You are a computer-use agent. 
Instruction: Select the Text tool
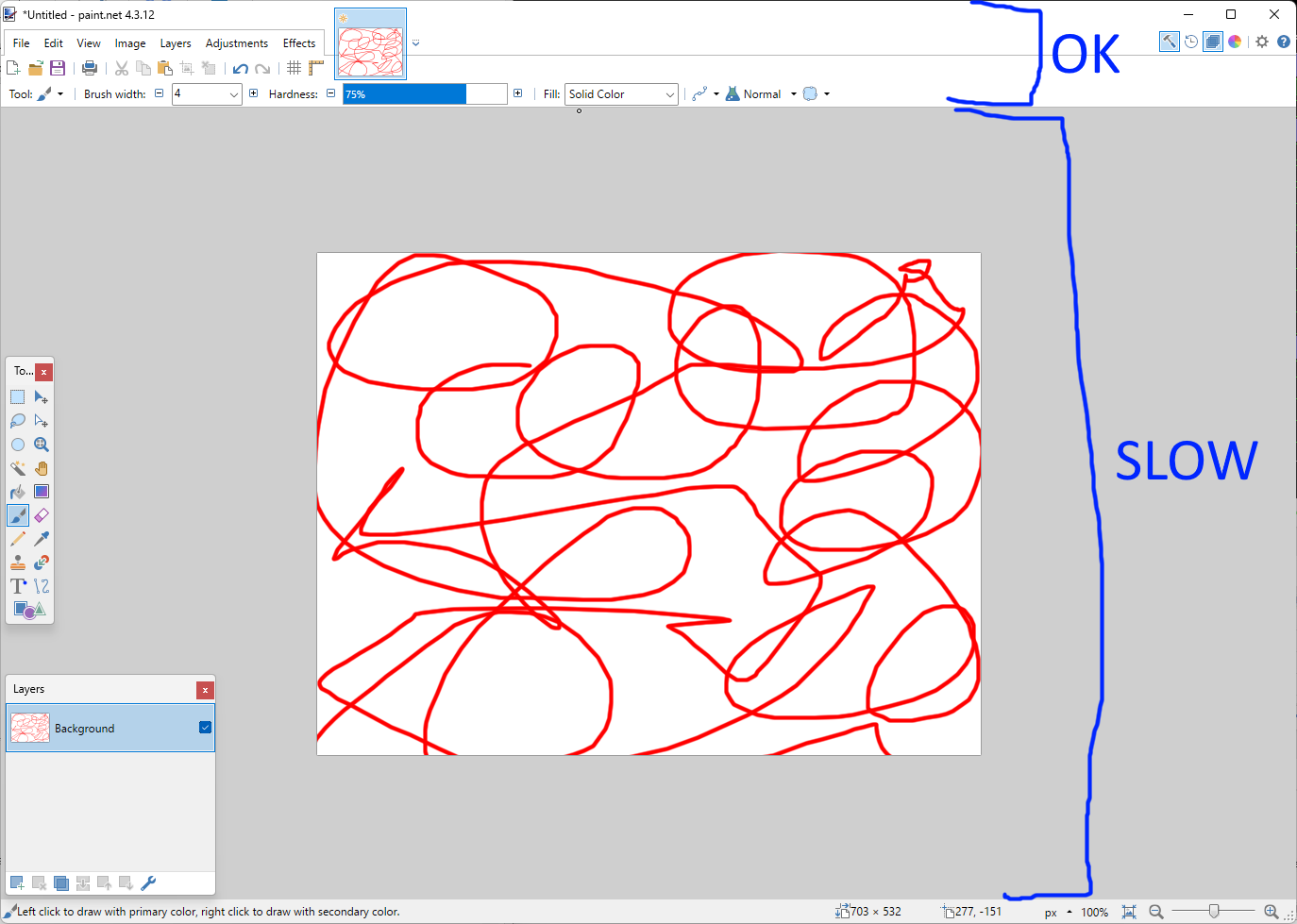[x=18, y=586]
